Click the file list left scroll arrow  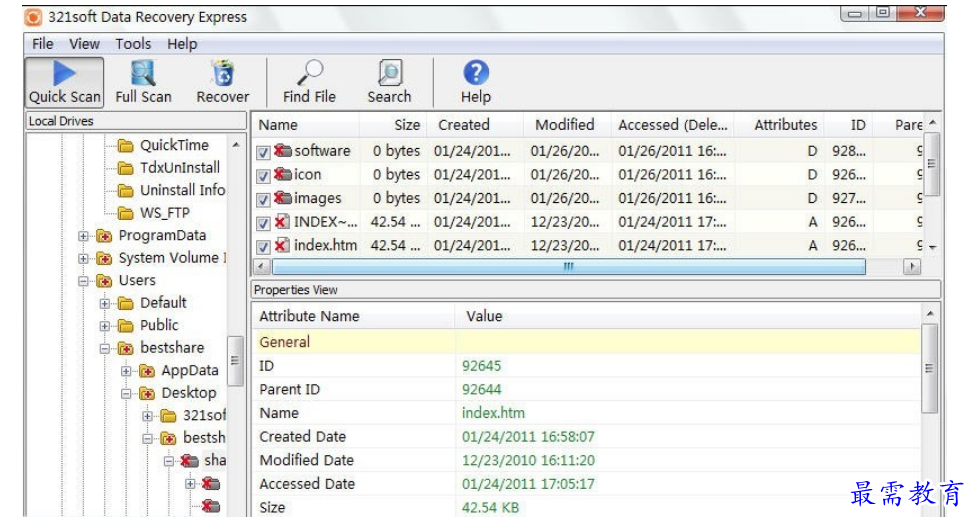(261, 267)
